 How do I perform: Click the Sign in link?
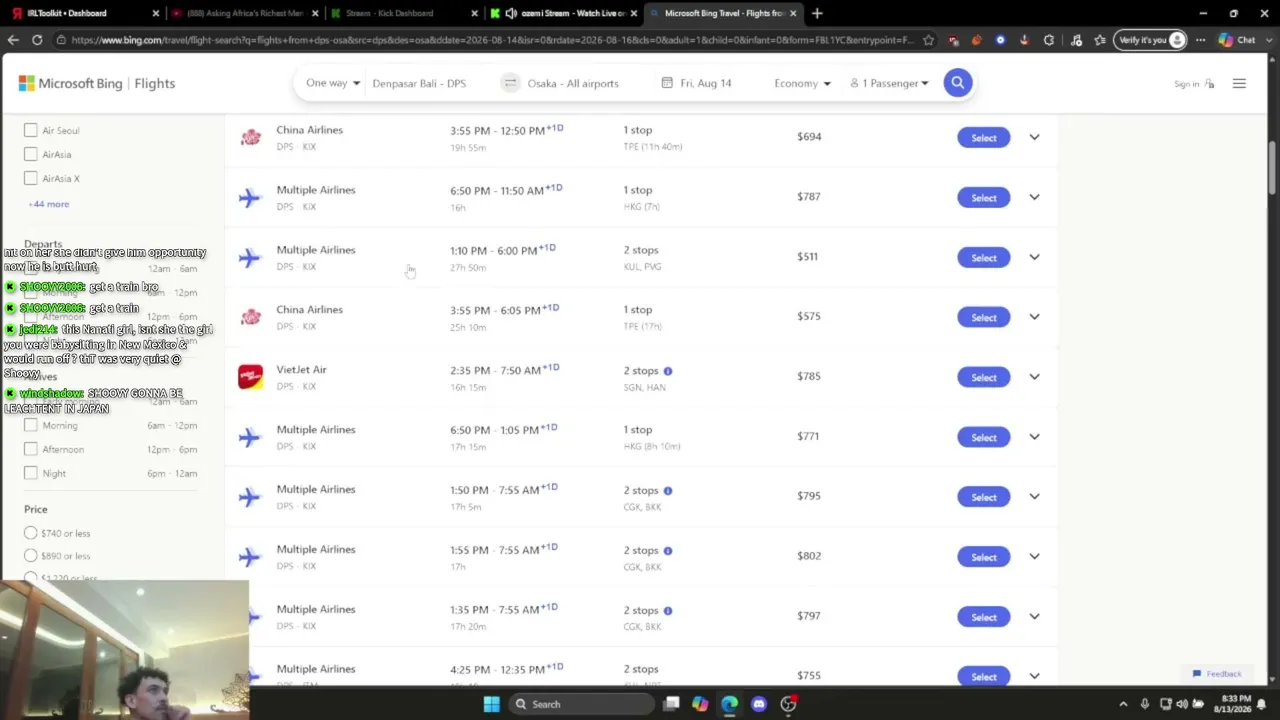coord(1194,84)
